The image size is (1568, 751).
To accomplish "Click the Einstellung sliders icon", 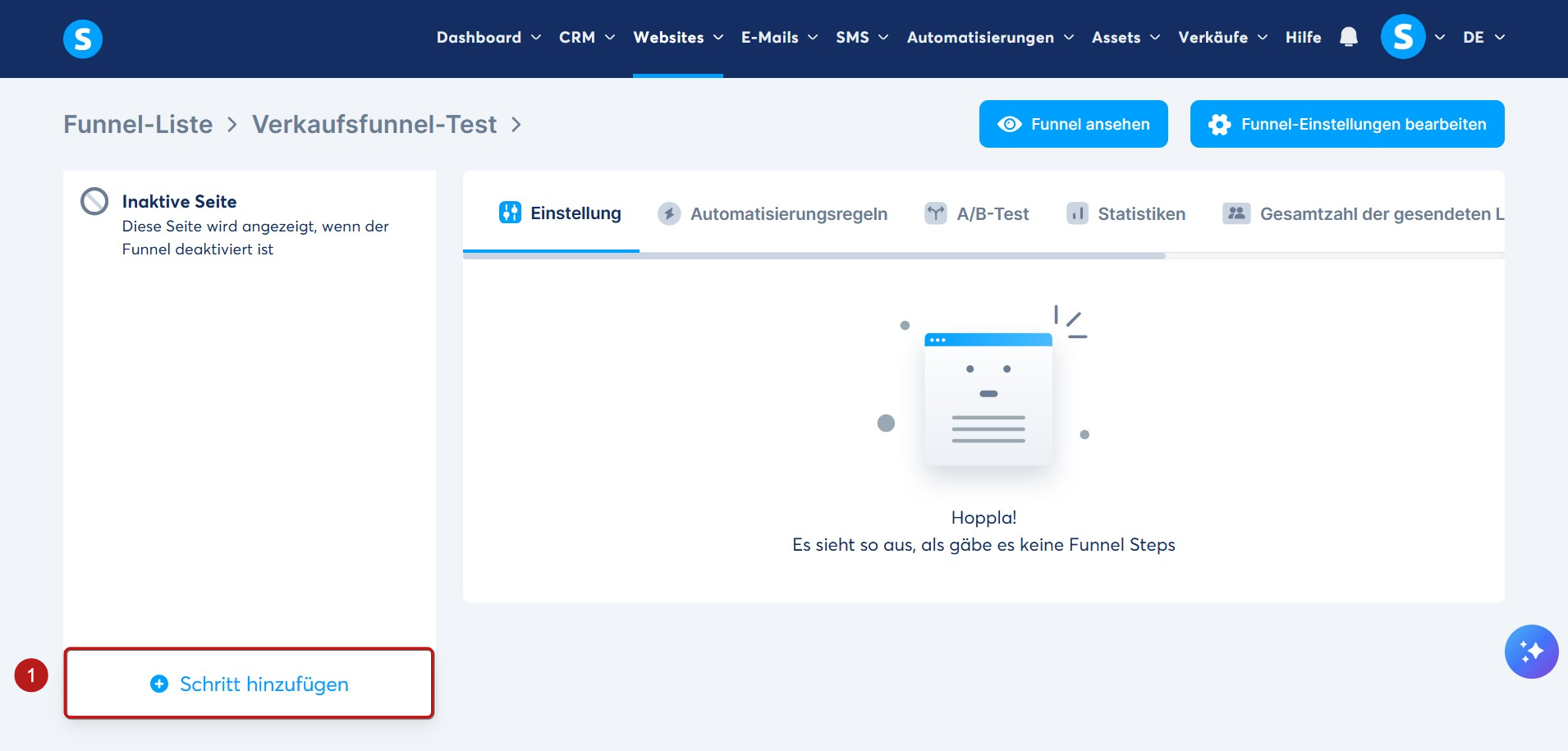I will click(510, 213).
